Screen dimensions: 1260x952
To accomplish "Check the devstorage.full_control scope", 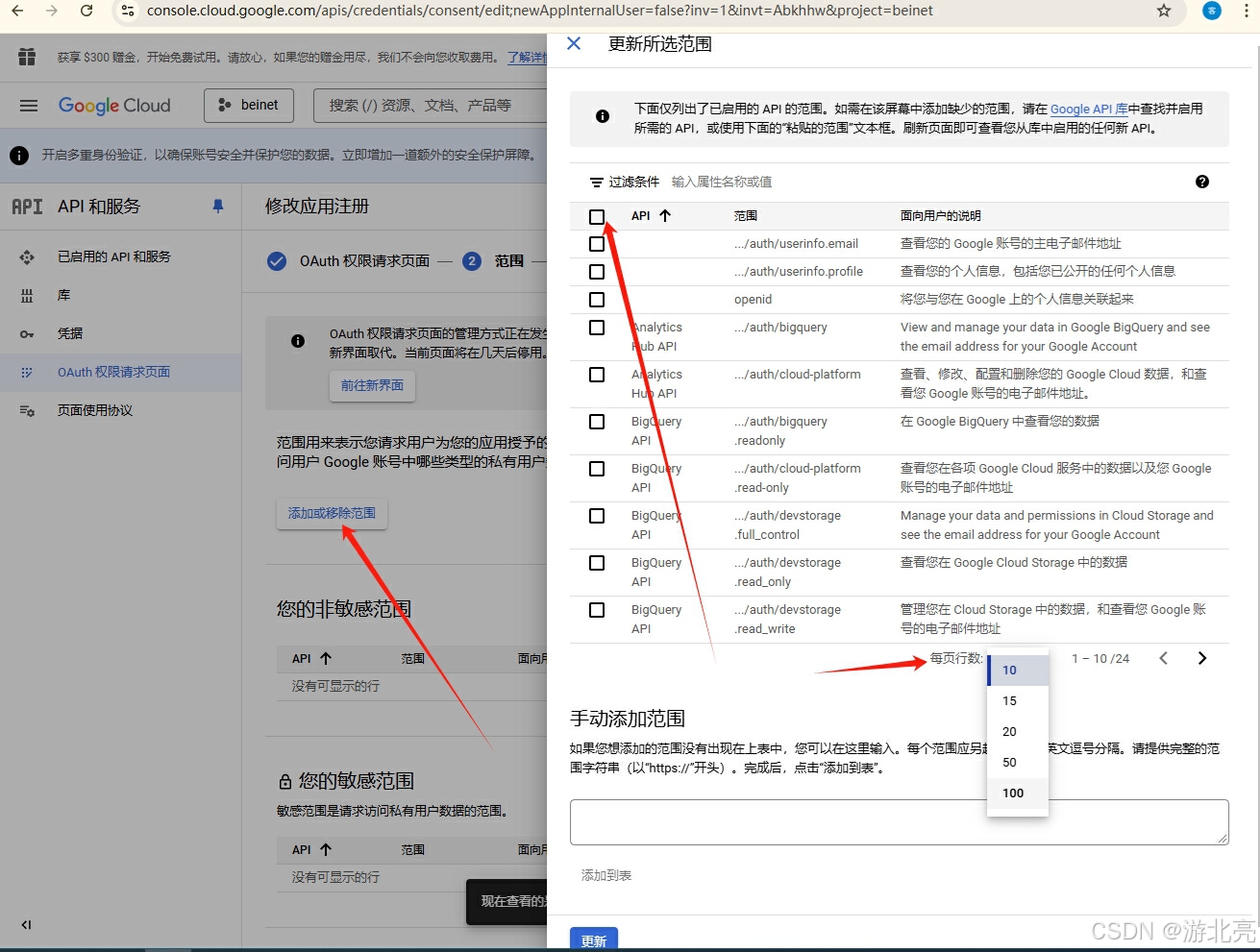I will (597, 516).
